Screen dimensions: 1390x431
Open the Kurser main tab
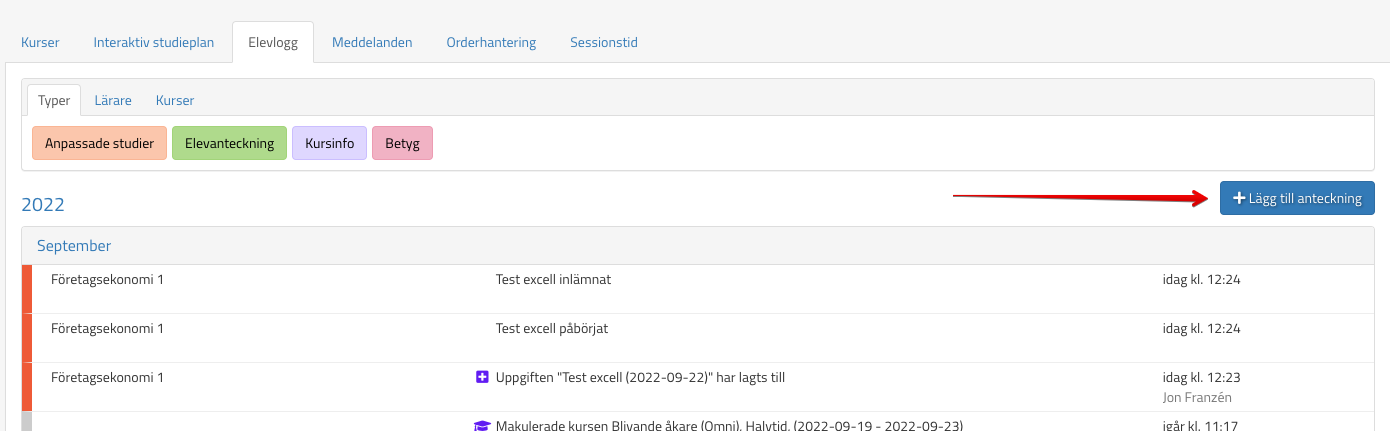[40, 43]
